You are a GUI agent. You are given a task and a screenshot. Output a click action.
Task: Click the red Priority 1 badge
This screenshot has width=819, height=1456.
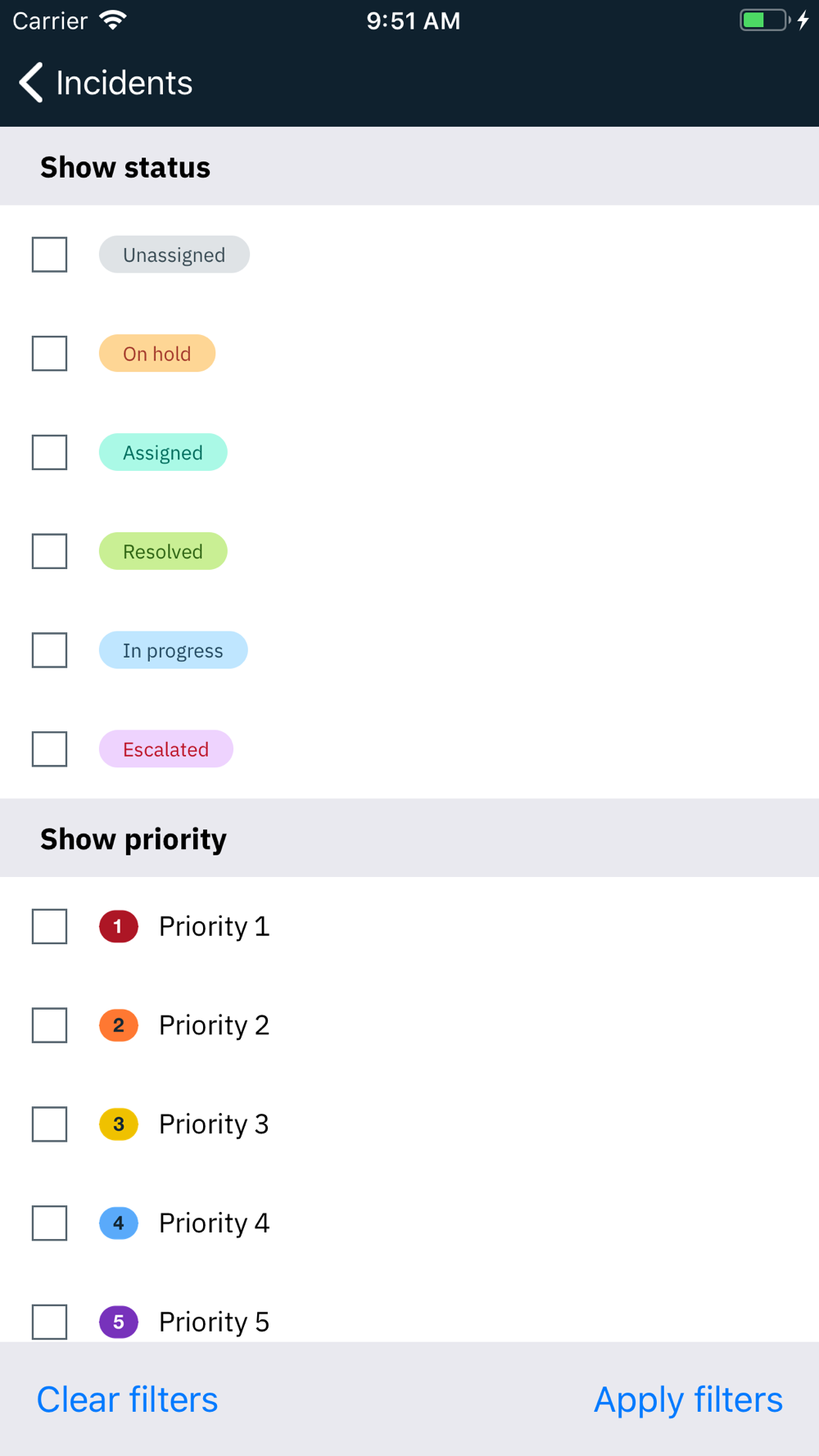pyautogui.click(x=119, y=926)
